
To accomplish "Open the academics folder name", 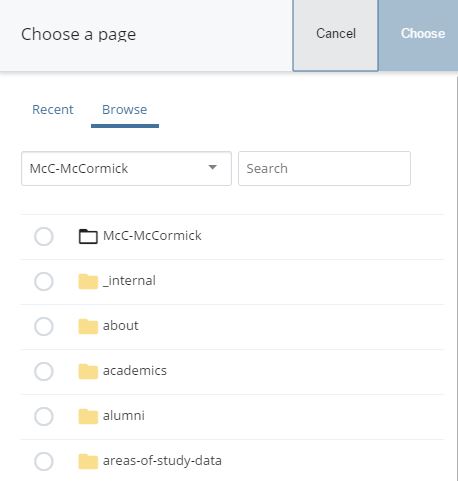I will (x=135, y=371).
